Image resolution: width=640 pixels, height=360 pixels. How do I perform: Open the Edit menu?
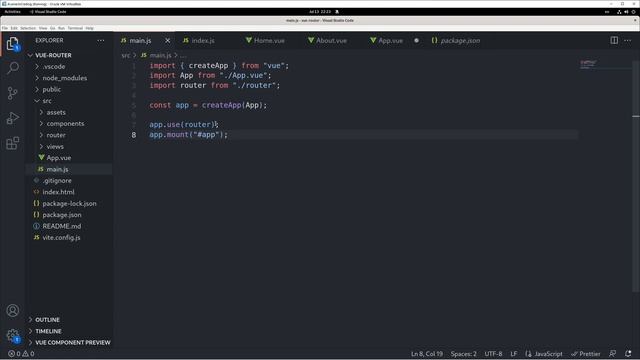click(x=14, y=28)
